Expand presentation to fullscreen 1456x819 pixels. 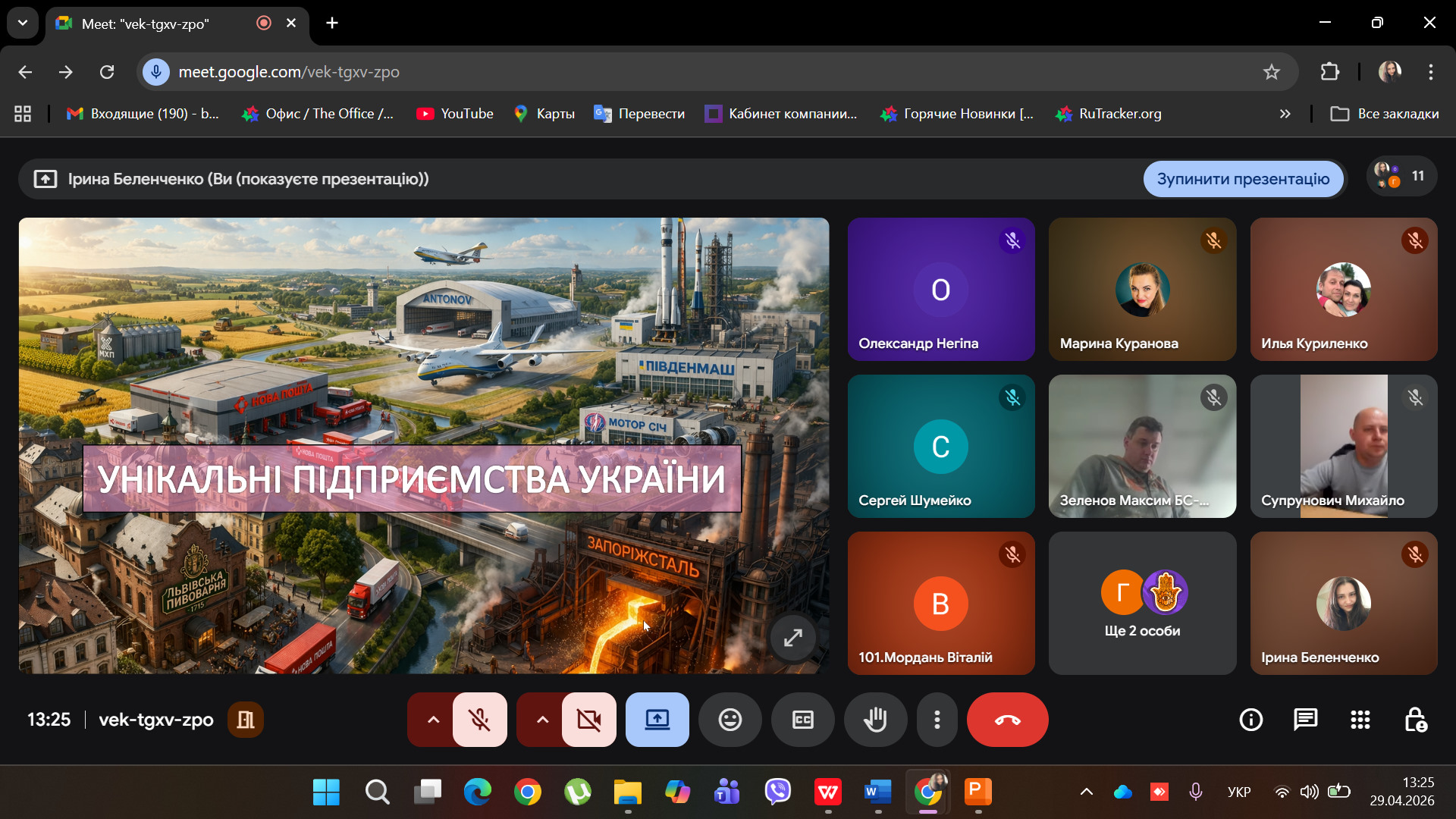[792, 638]
